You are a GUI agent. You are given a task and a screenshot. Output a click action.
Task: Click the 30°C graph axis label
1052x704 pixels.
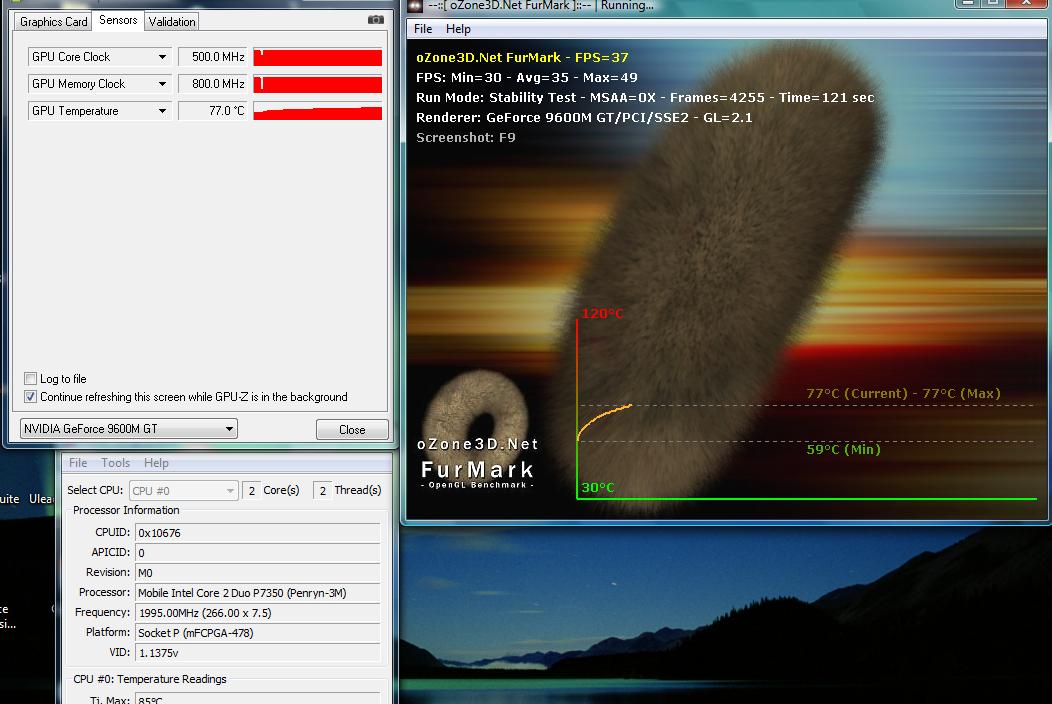597,488
